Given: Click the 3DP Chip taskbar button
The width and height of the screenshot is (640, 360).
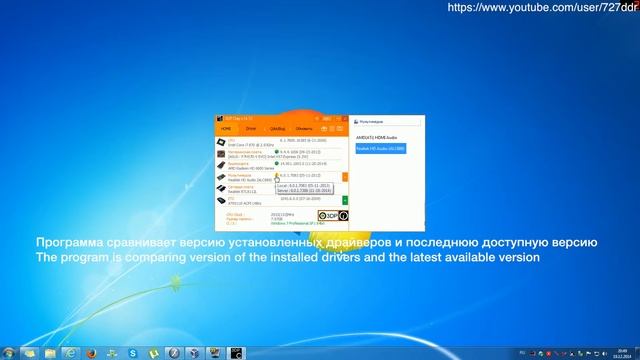Looking at the screenshot, I should (236, 353).
